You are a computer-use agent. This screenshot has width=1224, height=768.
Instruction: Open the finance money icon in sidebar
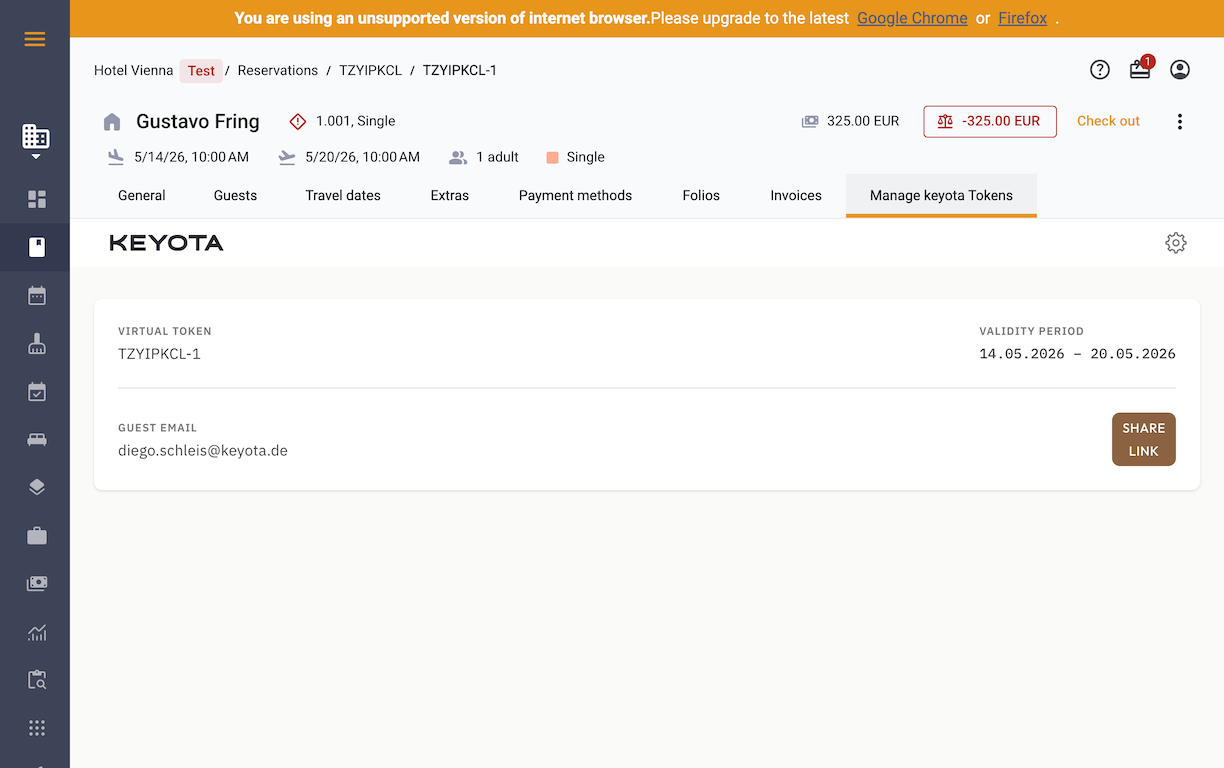37,583
